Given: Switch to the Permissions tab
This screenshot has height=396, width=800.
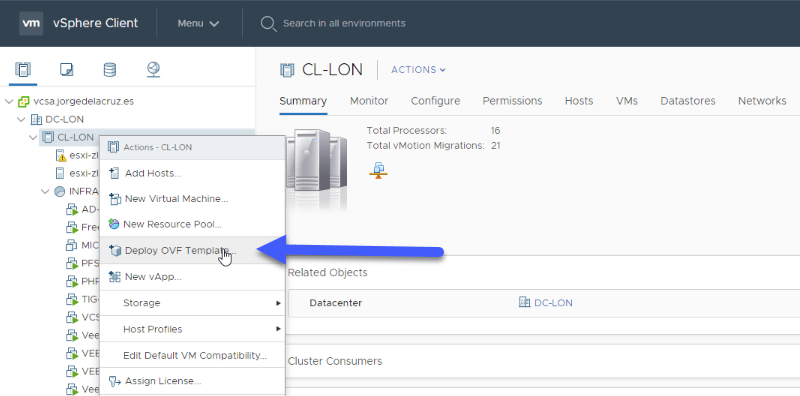Looking at the screenshot, I should pyautogui.click(x=512, y=101).
